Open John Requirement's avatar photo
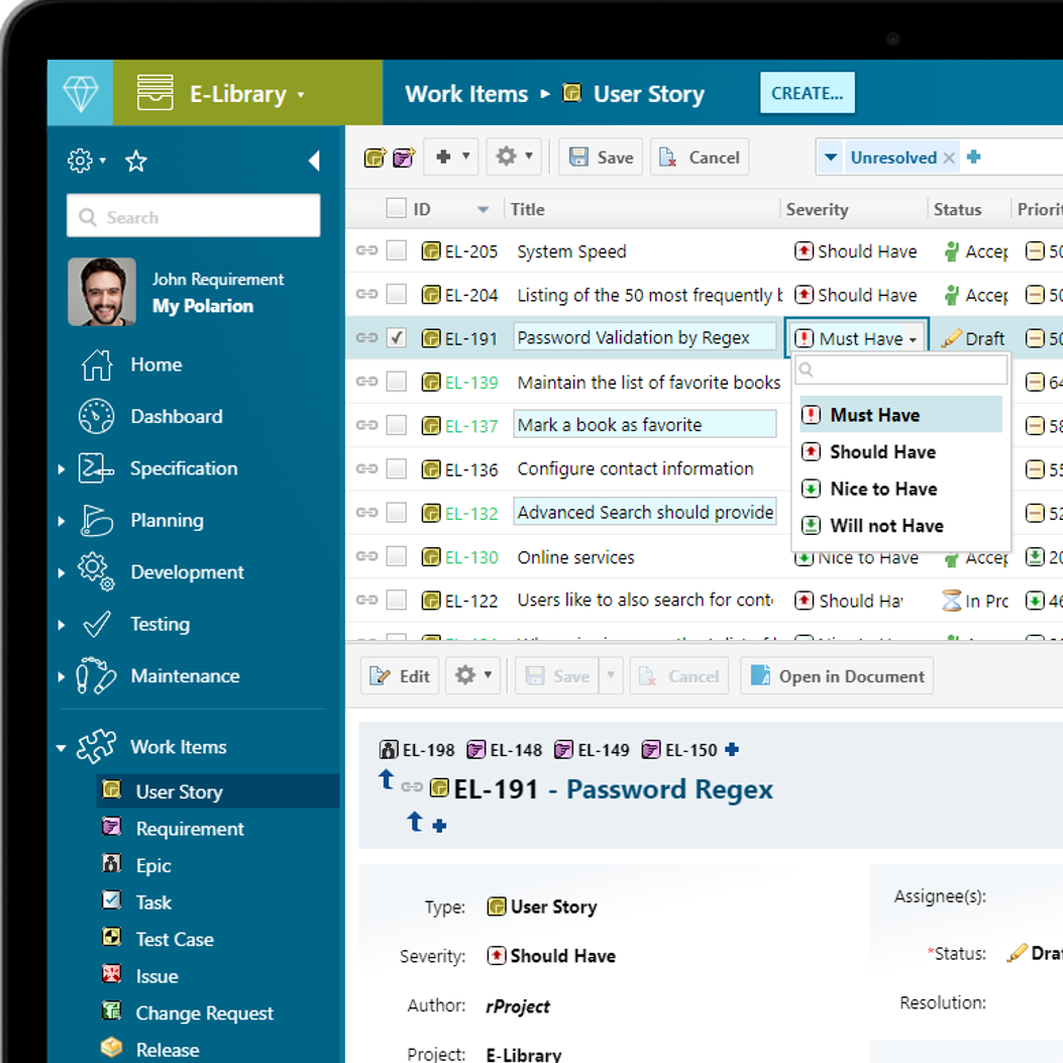The width and height of the screenshot is (1063, 1063). [x=102, y=292]
